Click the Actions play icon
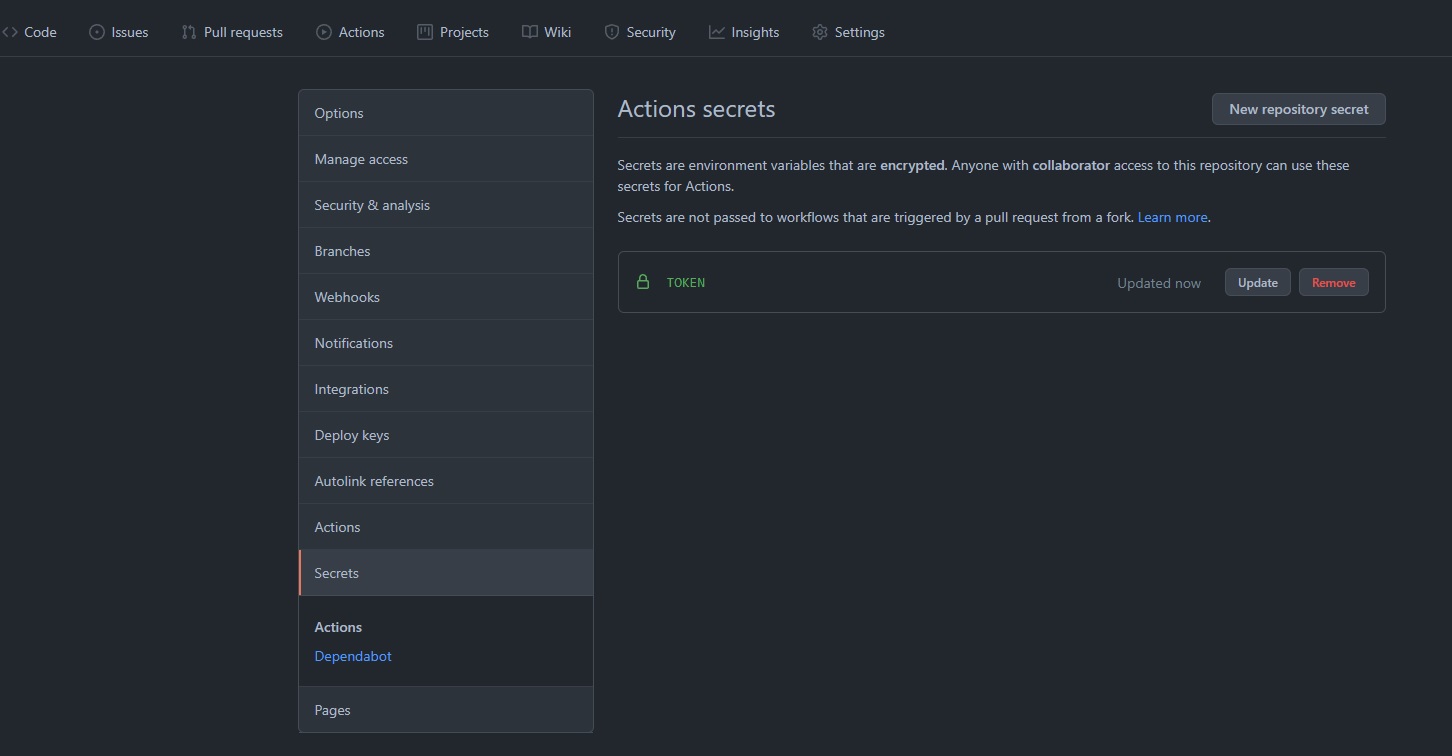Image resolution: width=1452 pixels, height=756 pixels. coord(324,32)
